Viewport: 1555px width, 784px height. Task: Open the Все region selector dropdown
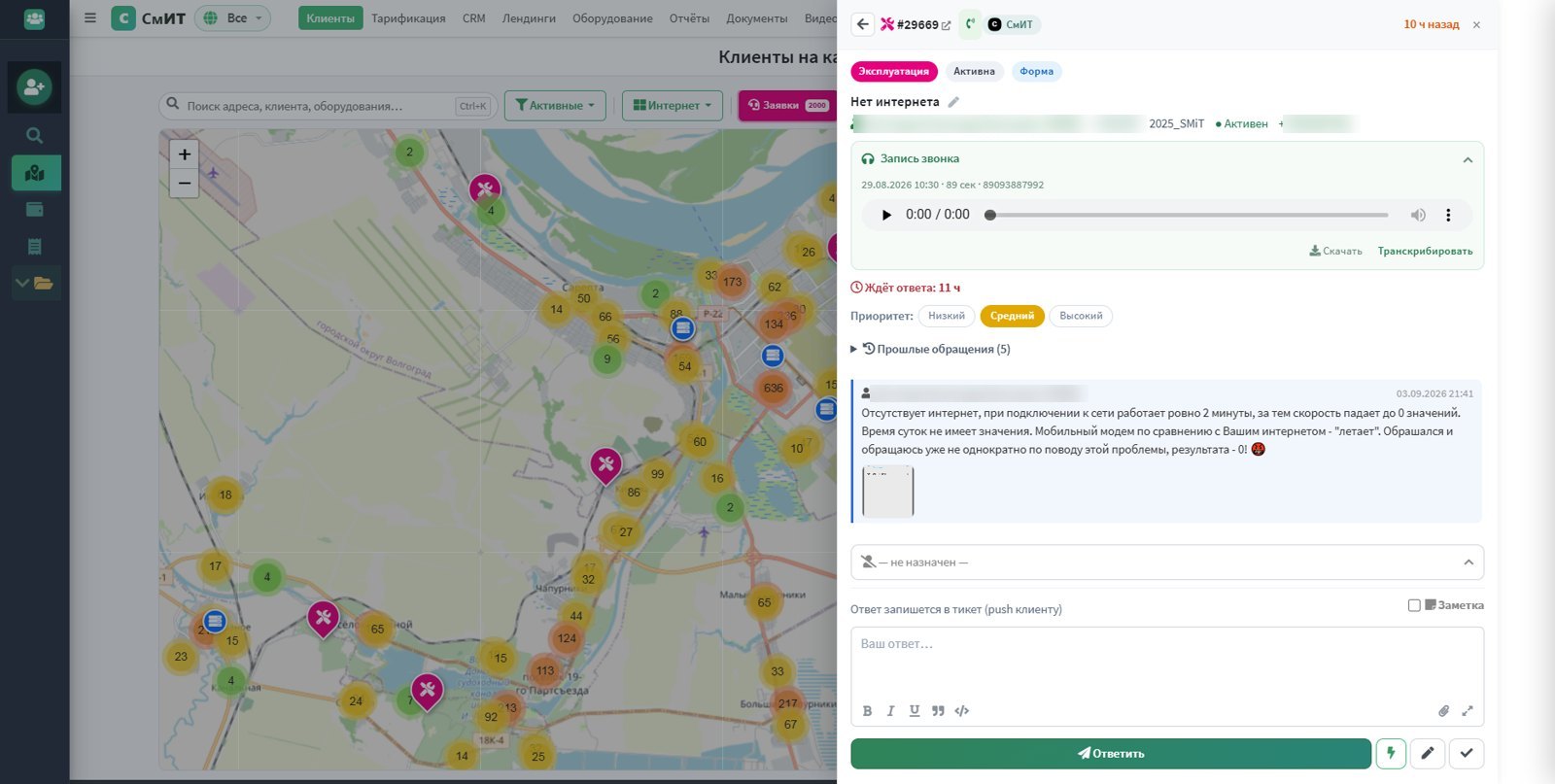[x=233, y=18]
